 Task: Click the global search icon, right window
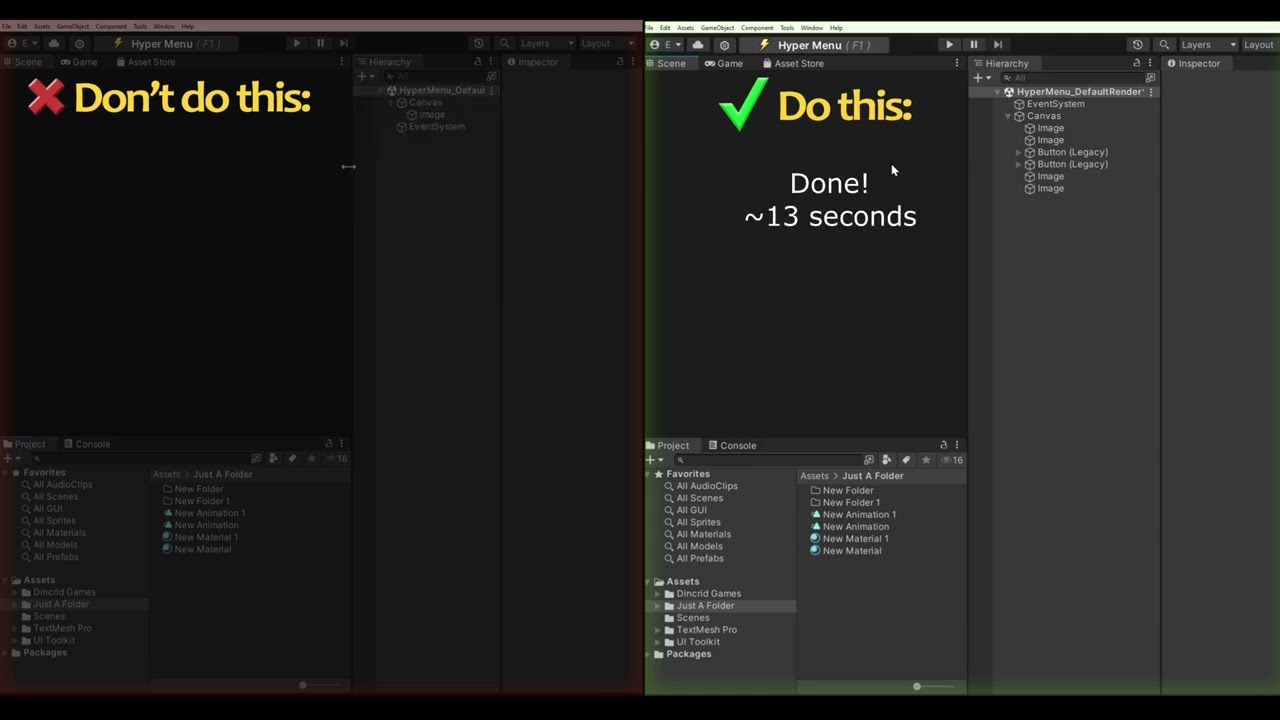tap(1164, 44)
